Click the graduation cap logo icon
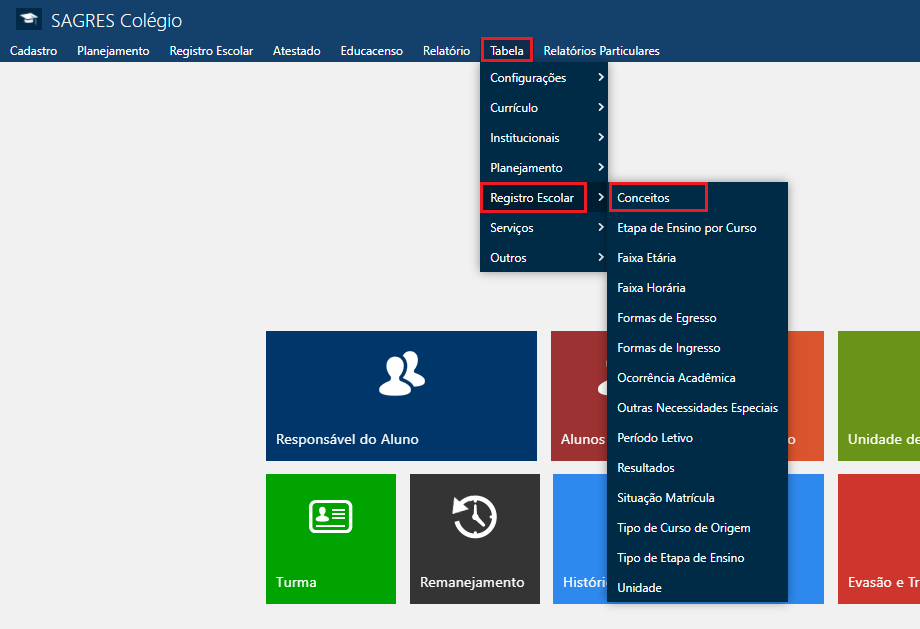Image resolution: width=920 pixels, height=629 pixels. (29, 20)
